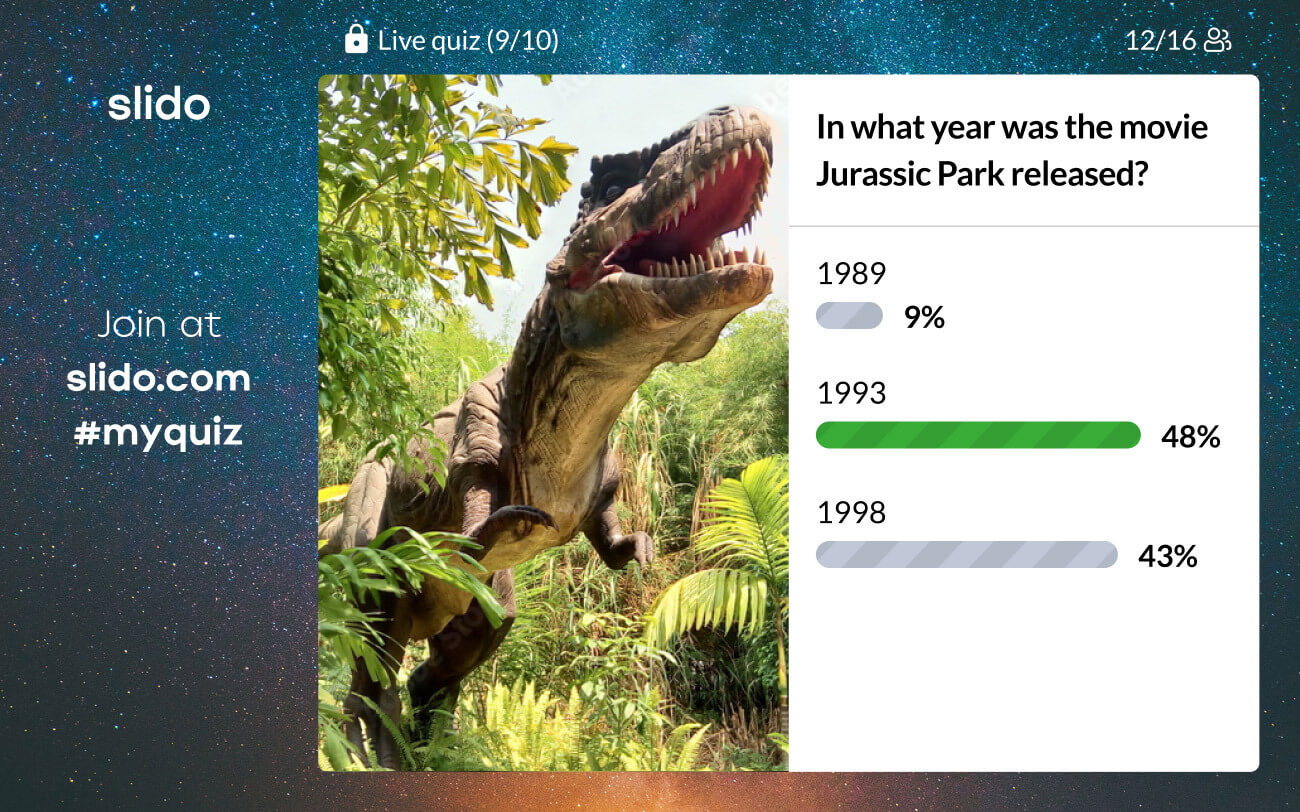The image size is (1300, 812).
Task: Click the slido logo
Action: 159,105
